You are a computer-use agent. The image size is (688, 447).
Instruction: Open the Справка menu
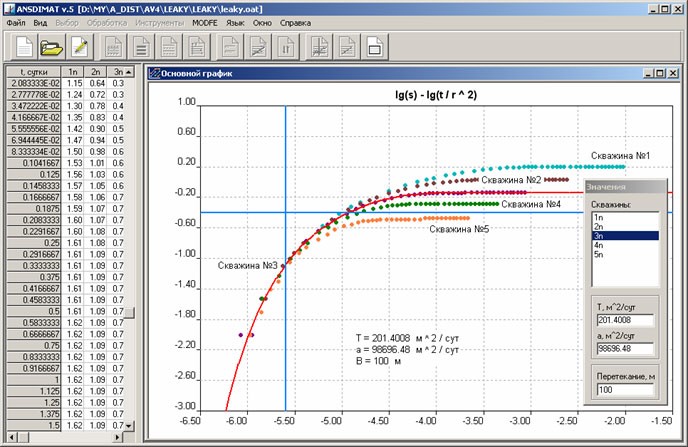click(x=295, y=23)
